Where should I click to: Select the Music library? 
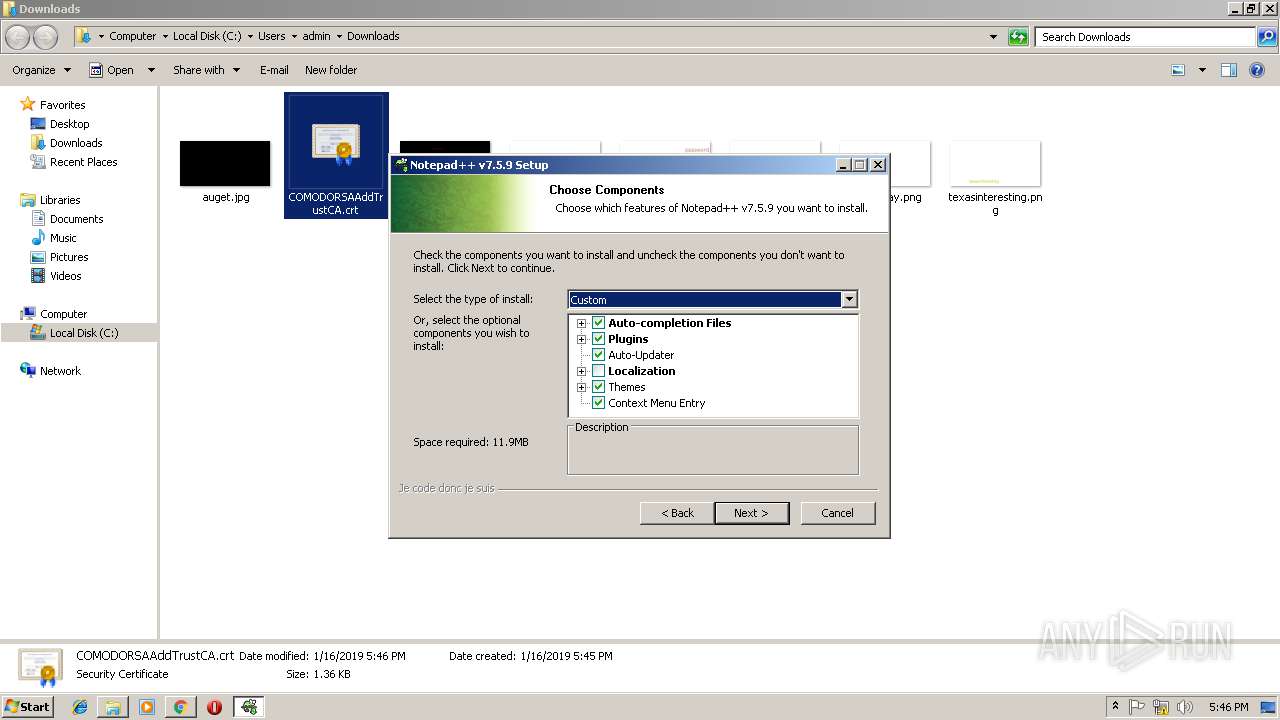click(63, 238)
